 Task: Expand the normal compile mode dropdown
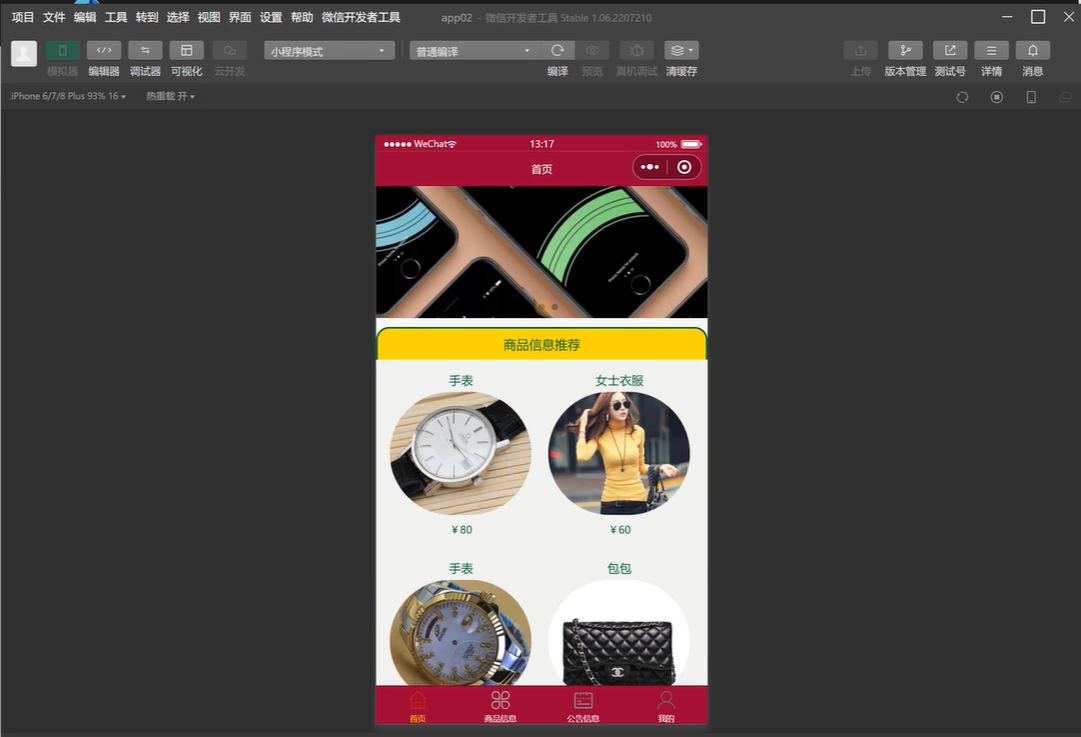(x=475, y=51)
